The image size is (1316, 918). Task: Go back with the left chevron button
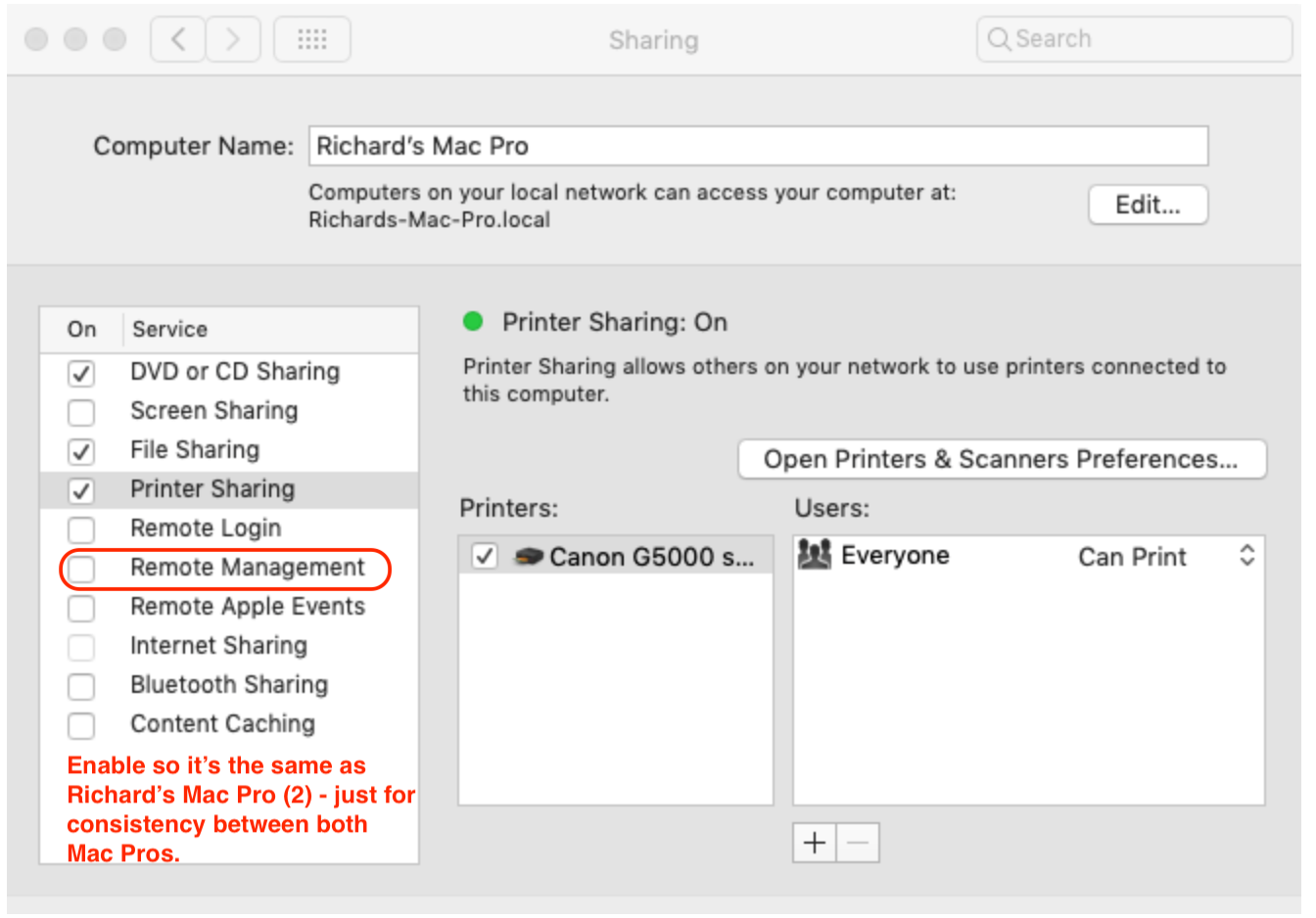178,39
